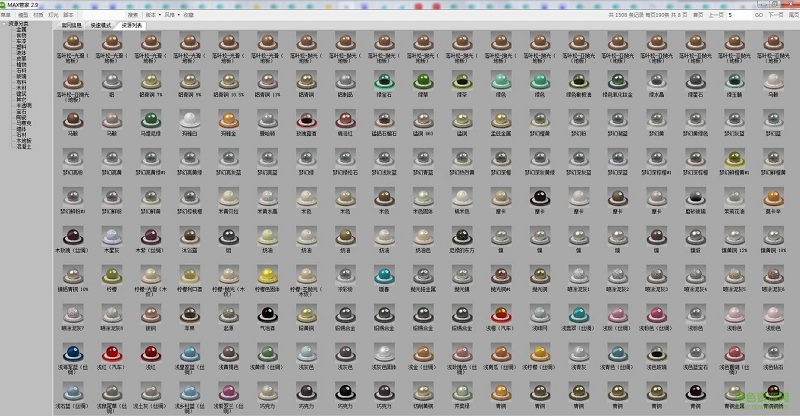
Task: Choose the 气泡酒 black material sphere
Action: point(267,311)
